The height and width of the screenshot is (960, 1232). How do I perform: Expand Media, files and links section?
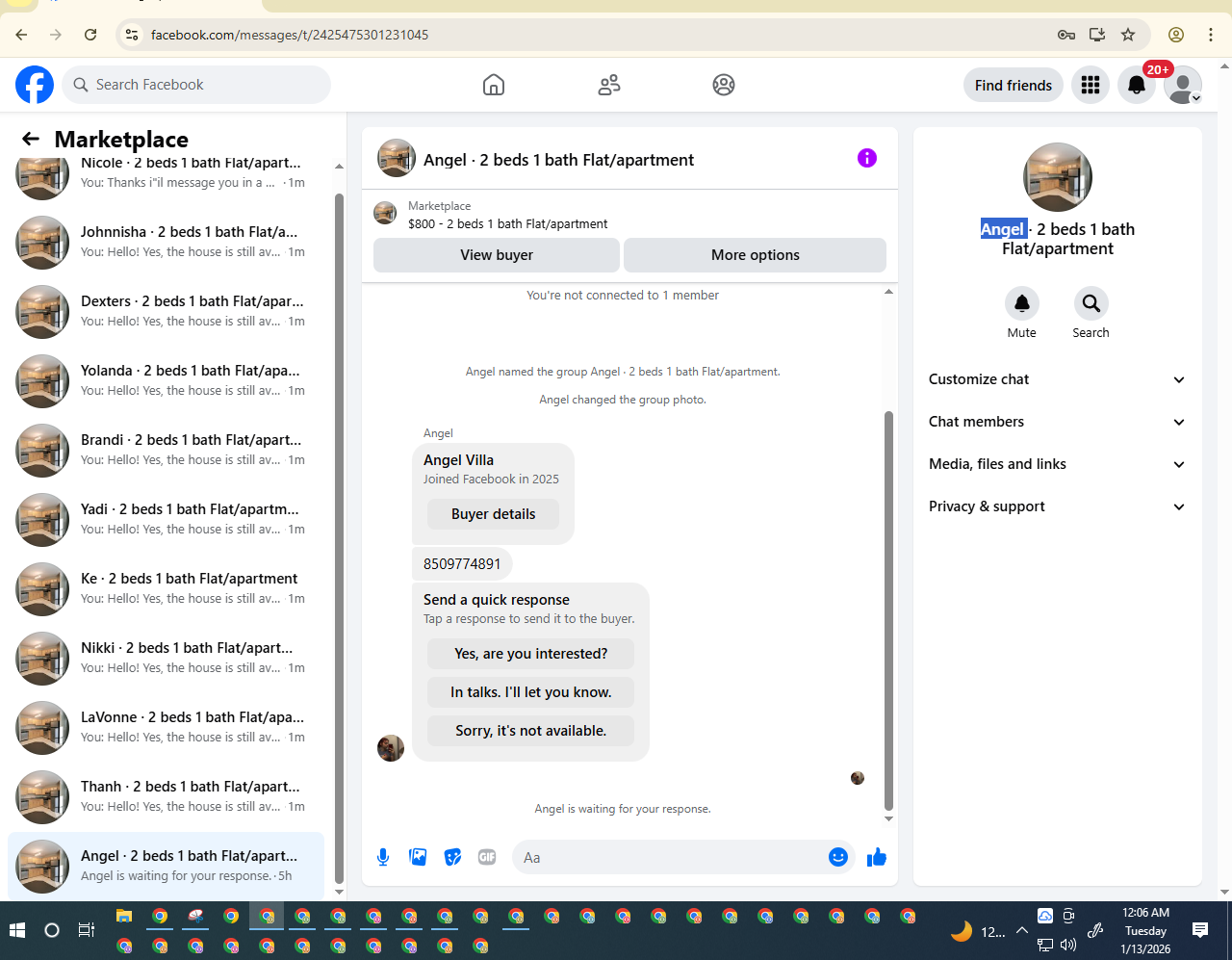tap(1058, 464)
